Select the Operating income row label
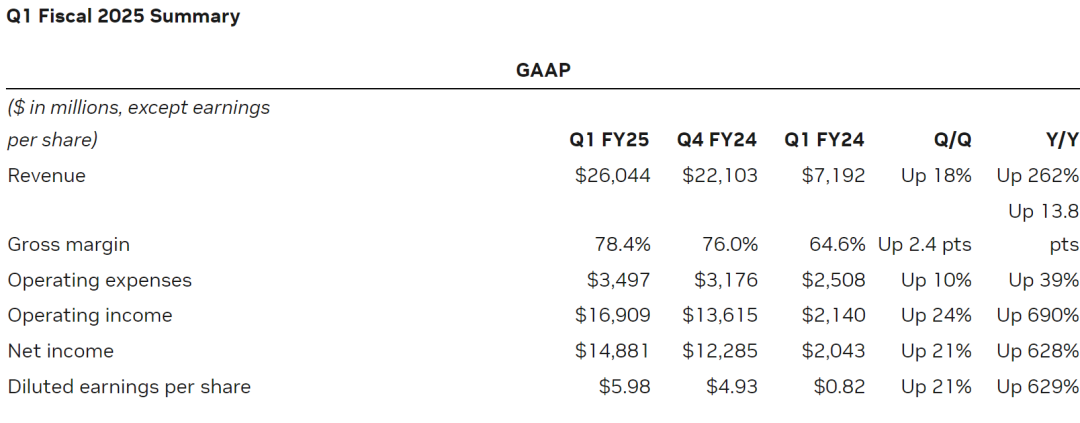 pos(90,316)
